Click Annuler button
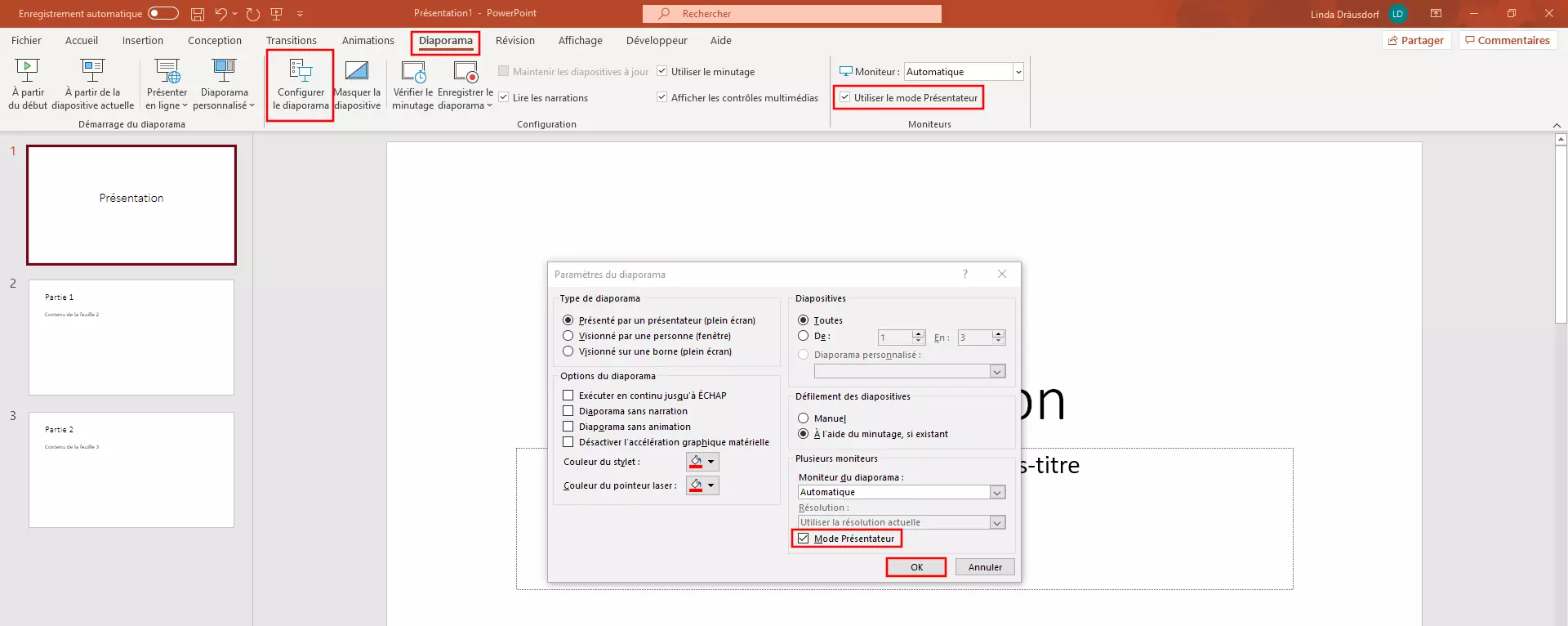This screenshot has width=1568, height=626. coord(985,567)
